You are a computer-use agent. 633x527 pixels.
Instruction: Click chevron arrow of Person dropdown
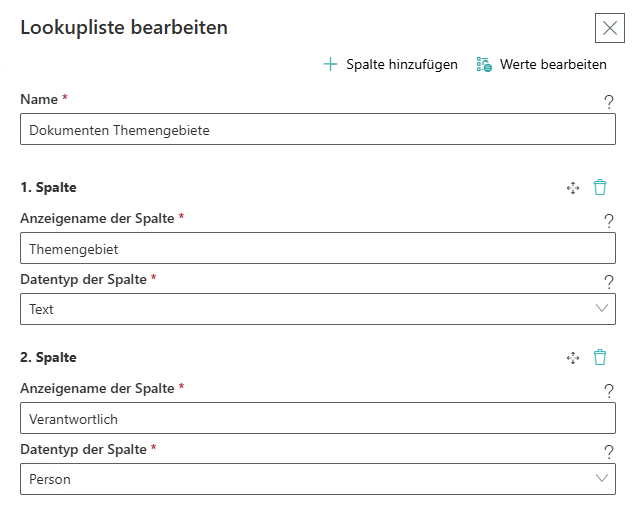pos(602,479)
